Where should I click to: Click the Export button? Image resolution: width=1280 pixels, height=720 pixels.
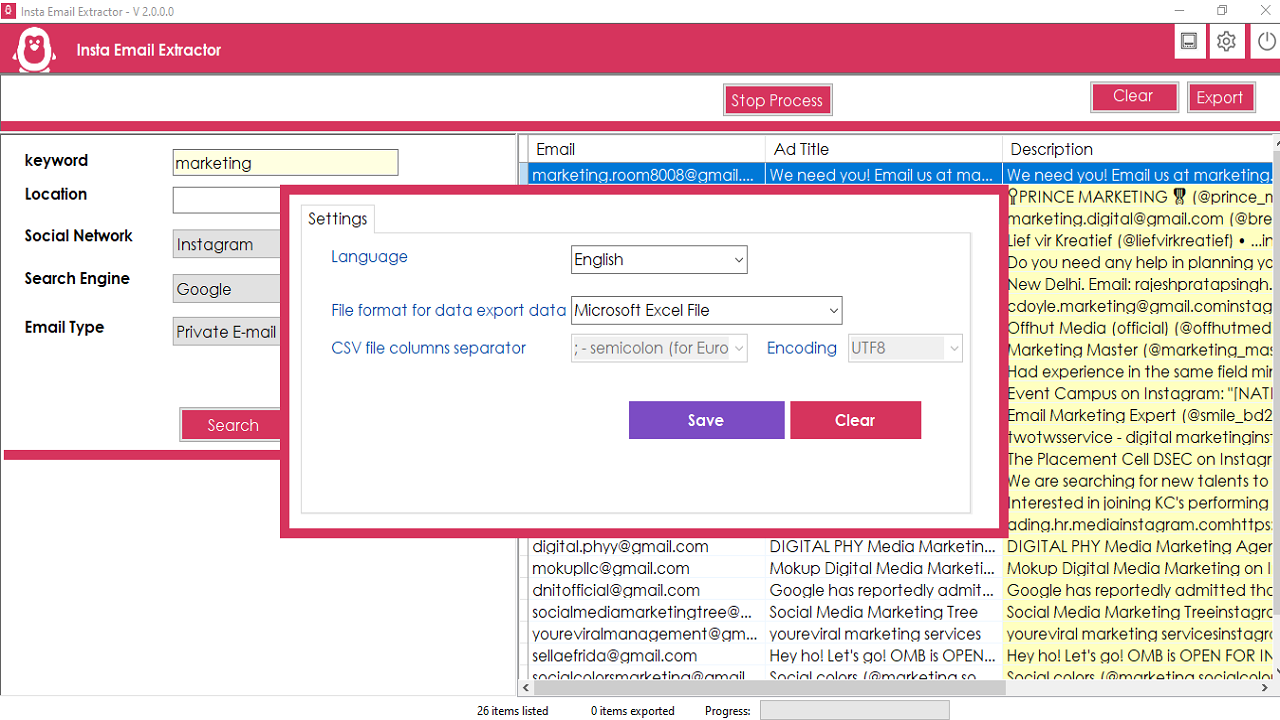coord(1221,97)
